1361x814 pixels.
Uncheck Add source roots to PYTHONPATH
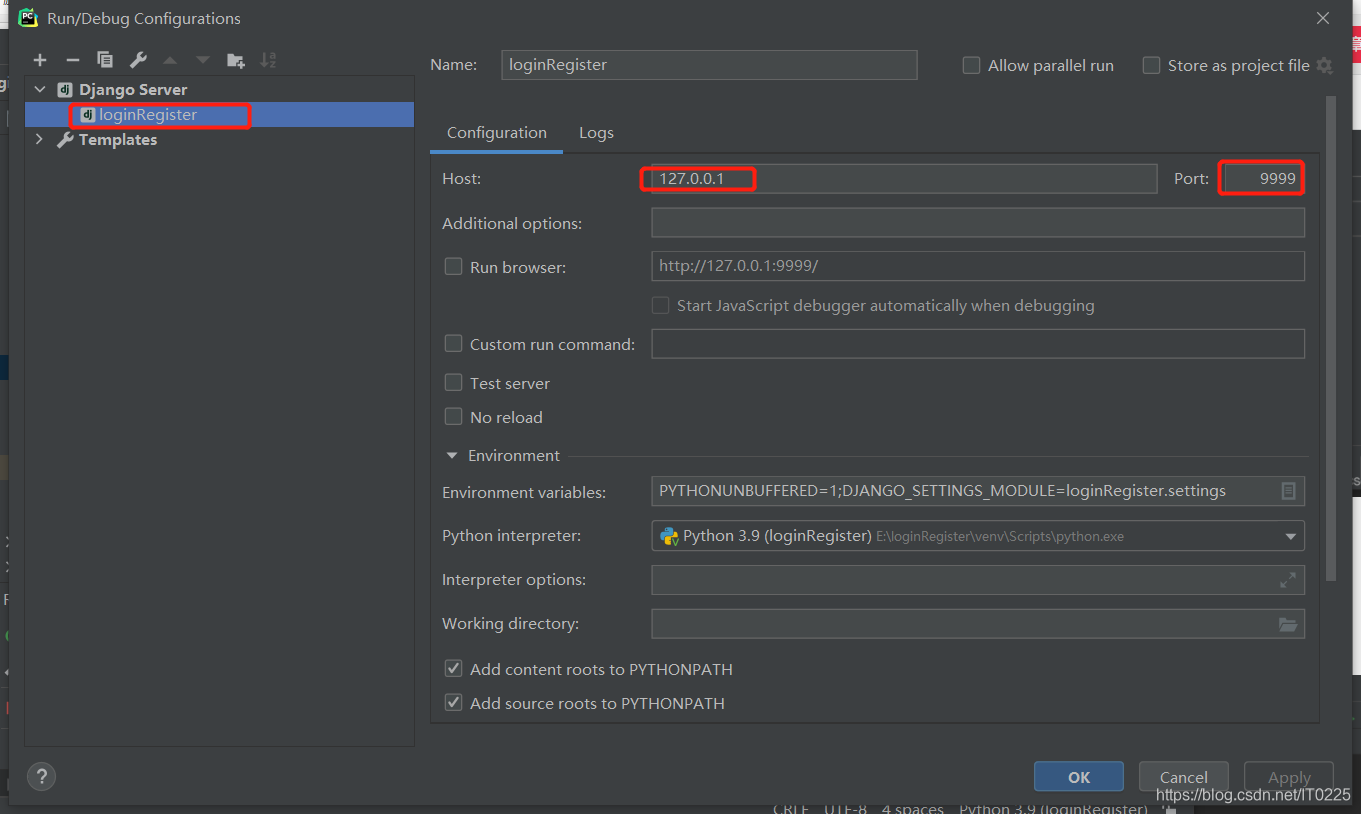point(453,703)
